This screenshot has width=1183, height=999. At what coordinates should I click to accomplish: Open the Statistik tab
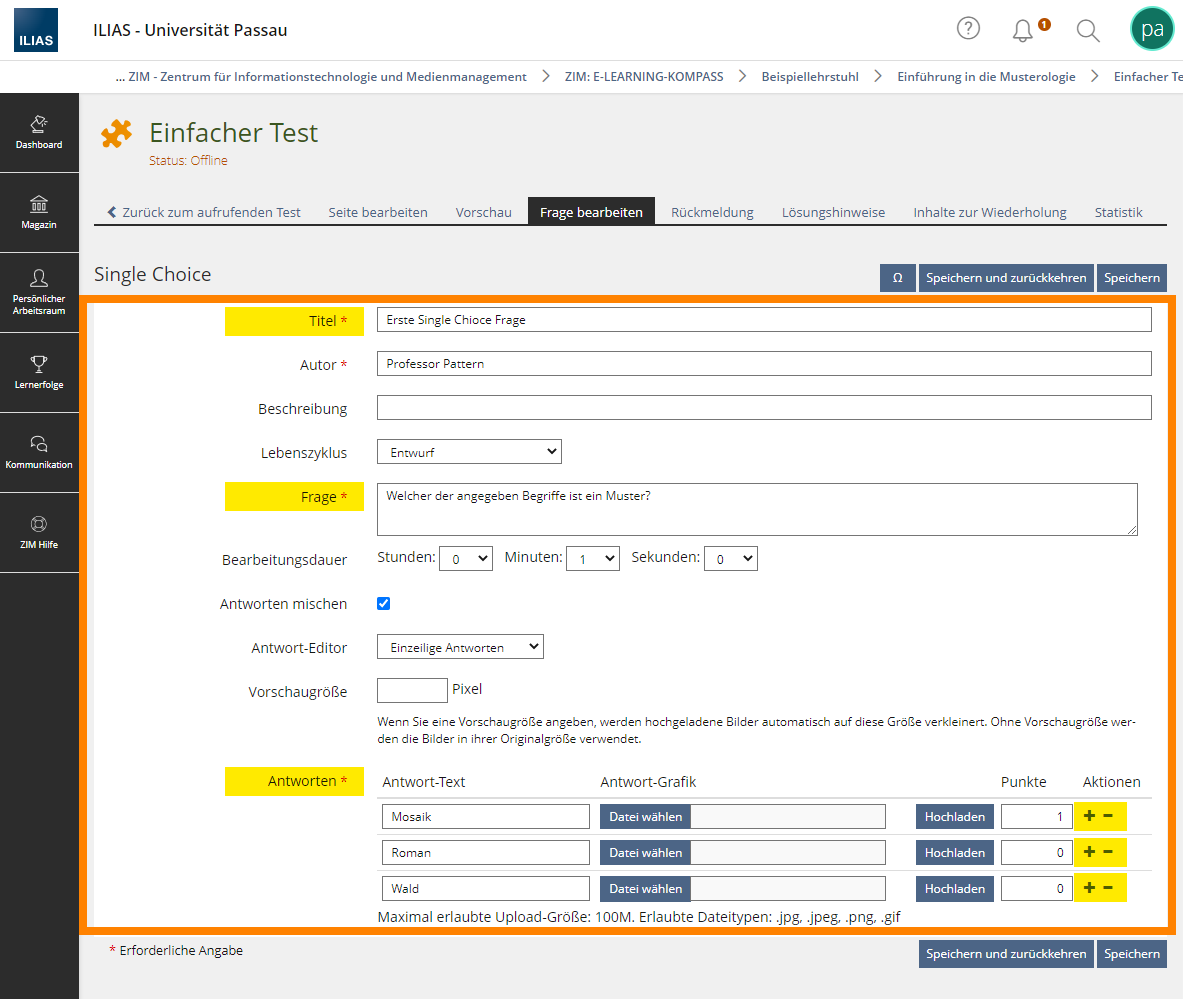[x=1119, y=212]
